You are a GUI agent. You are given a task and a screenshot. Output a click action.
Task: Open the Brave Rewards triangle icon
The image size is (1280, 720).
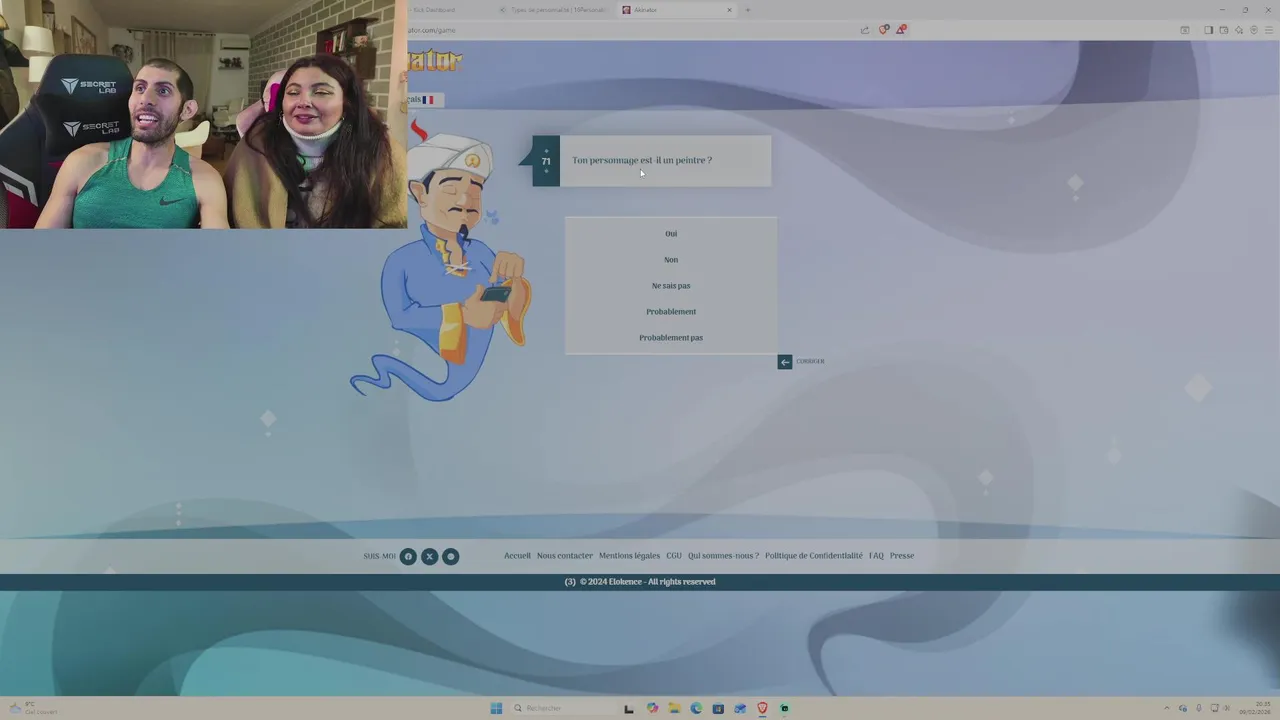(x=901, y=30)
